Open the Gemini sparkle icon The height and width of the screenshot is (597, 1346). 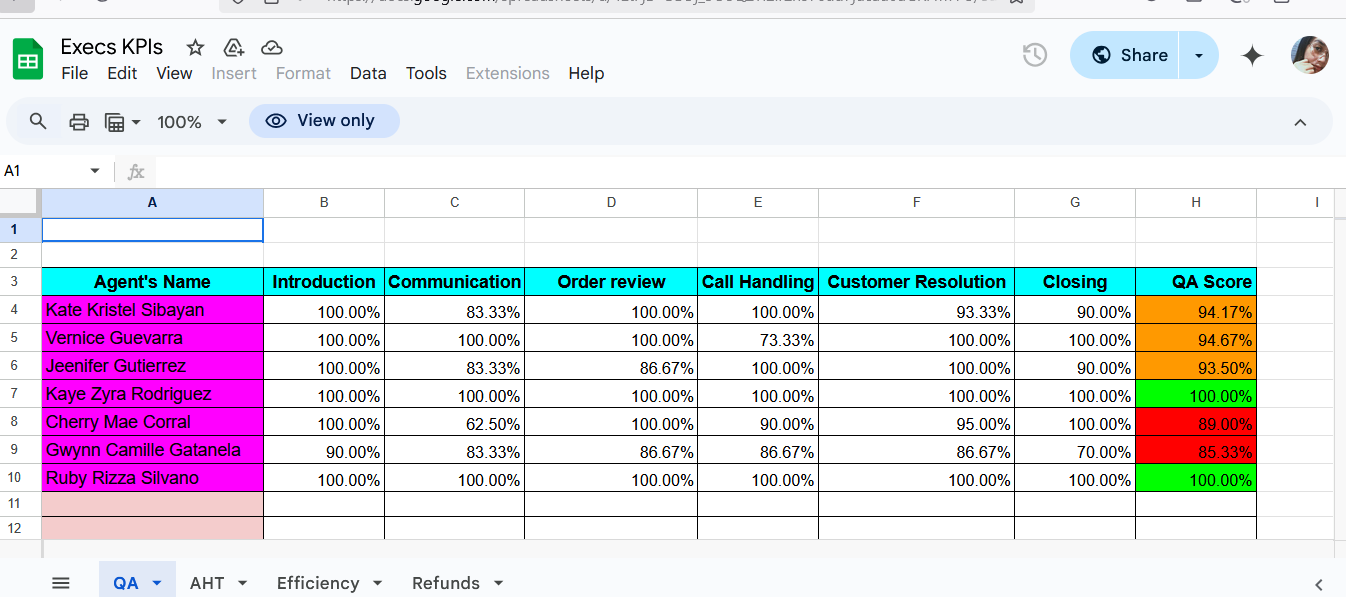click(x=1252, y=56)
